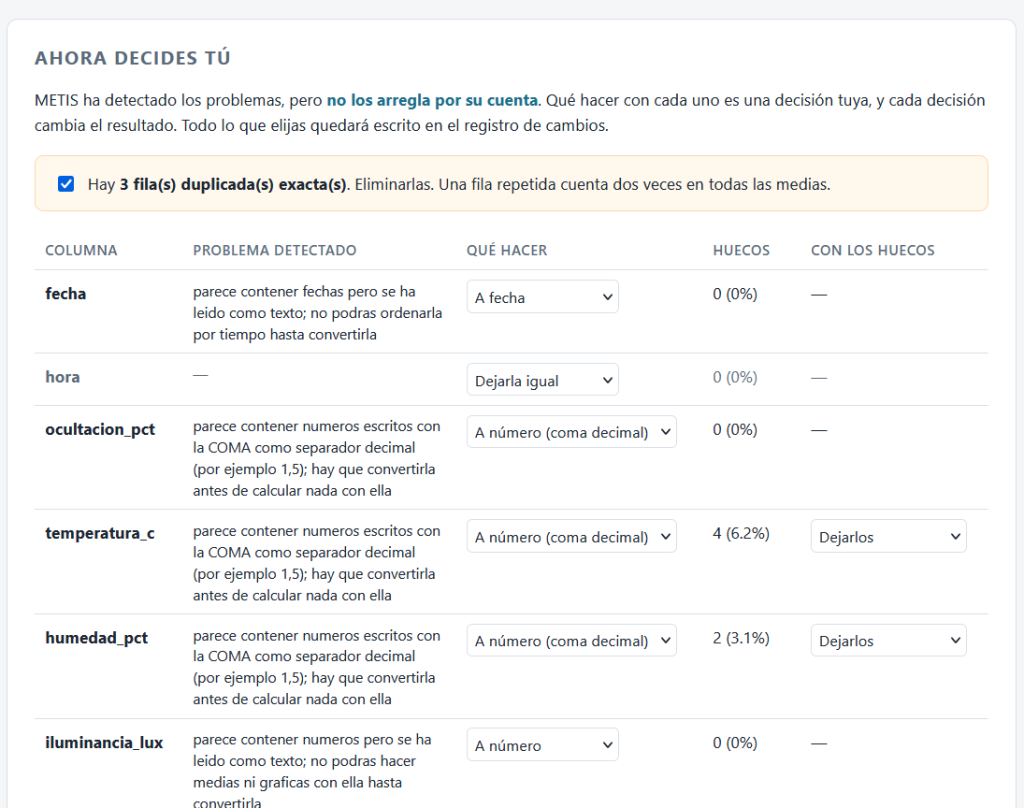Open the humedad_pct conversion type dropdown
Screen dimensions: 1024x808
(x=571, y=641)
